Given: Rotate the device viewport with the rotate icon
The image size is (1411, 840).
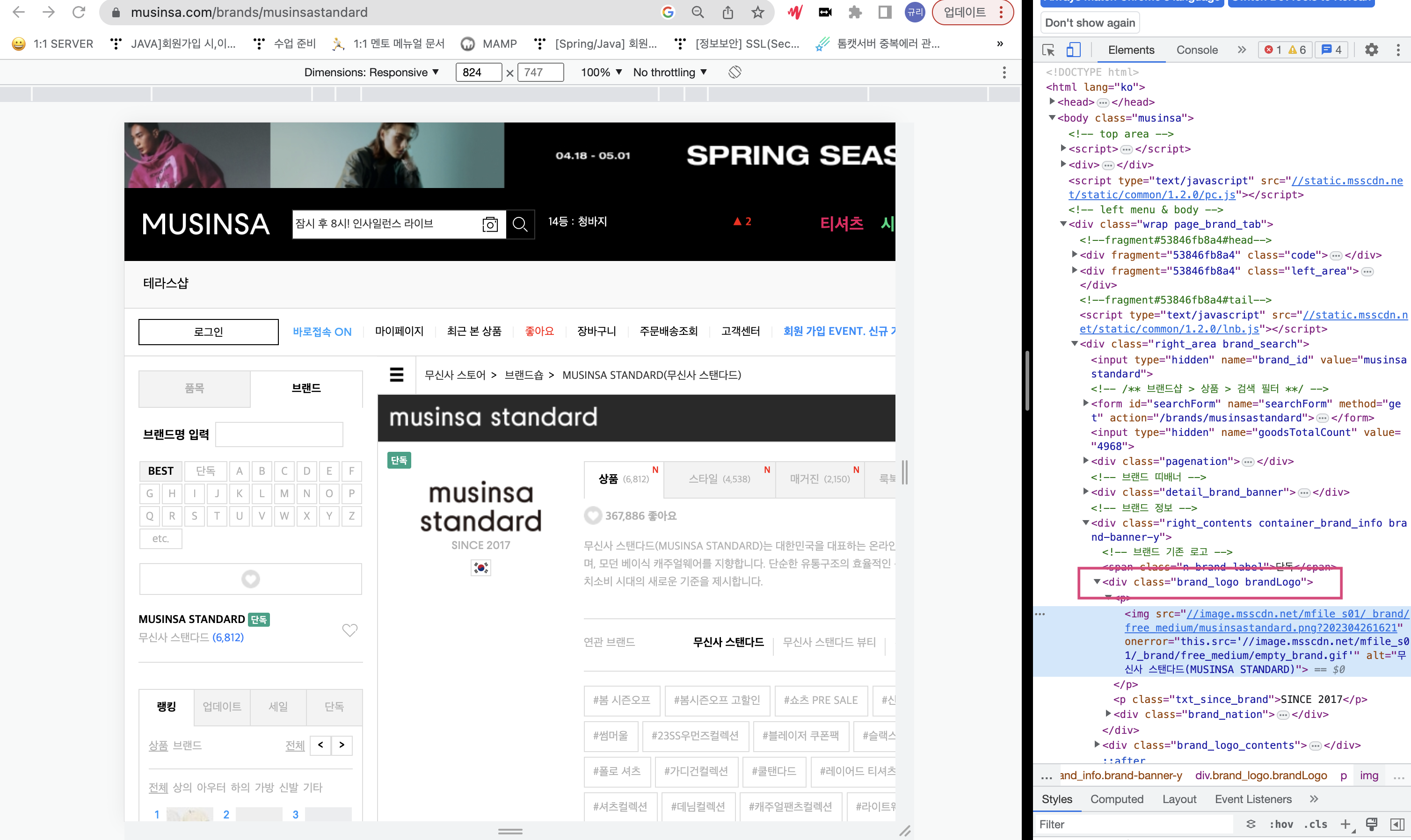Looking at the screenshot, I should pos(735,72).
